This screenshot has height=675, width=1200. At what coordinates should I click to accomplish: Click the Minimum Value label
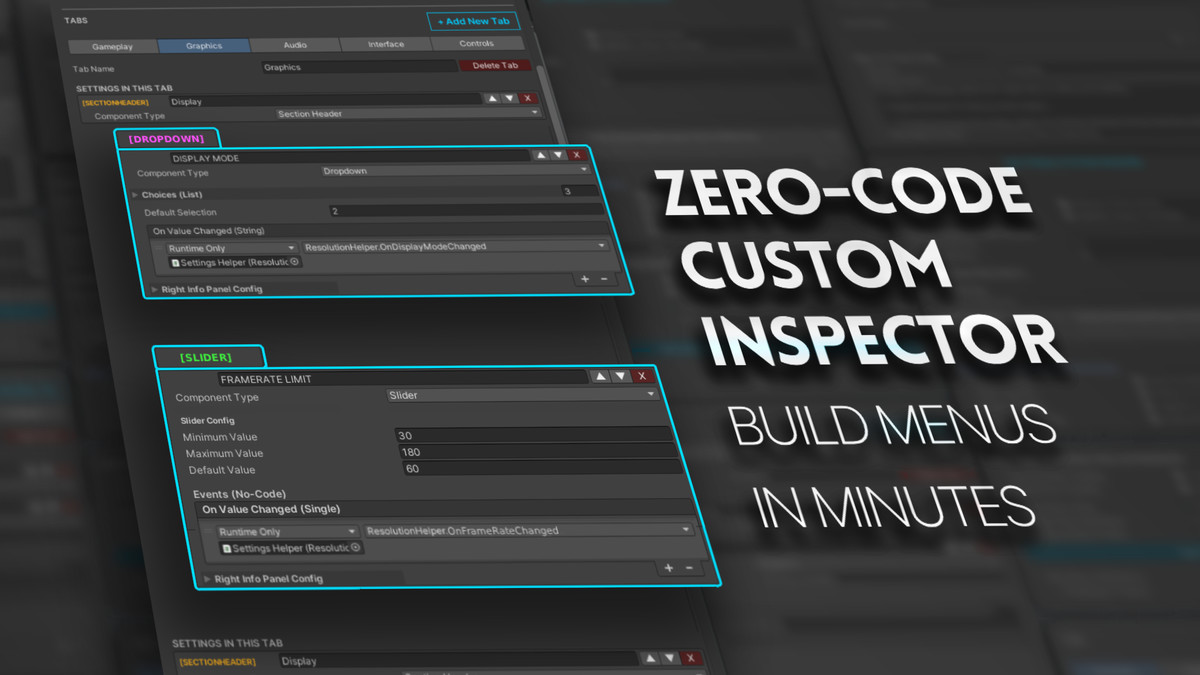click(219, 437)
